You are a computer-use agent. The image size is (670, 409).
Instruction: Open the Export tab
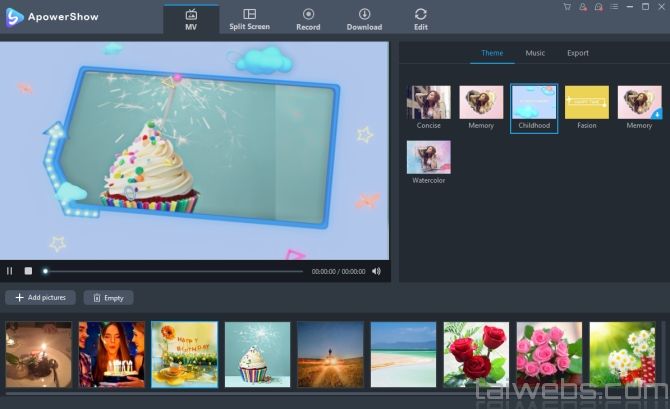coord(578,53)
